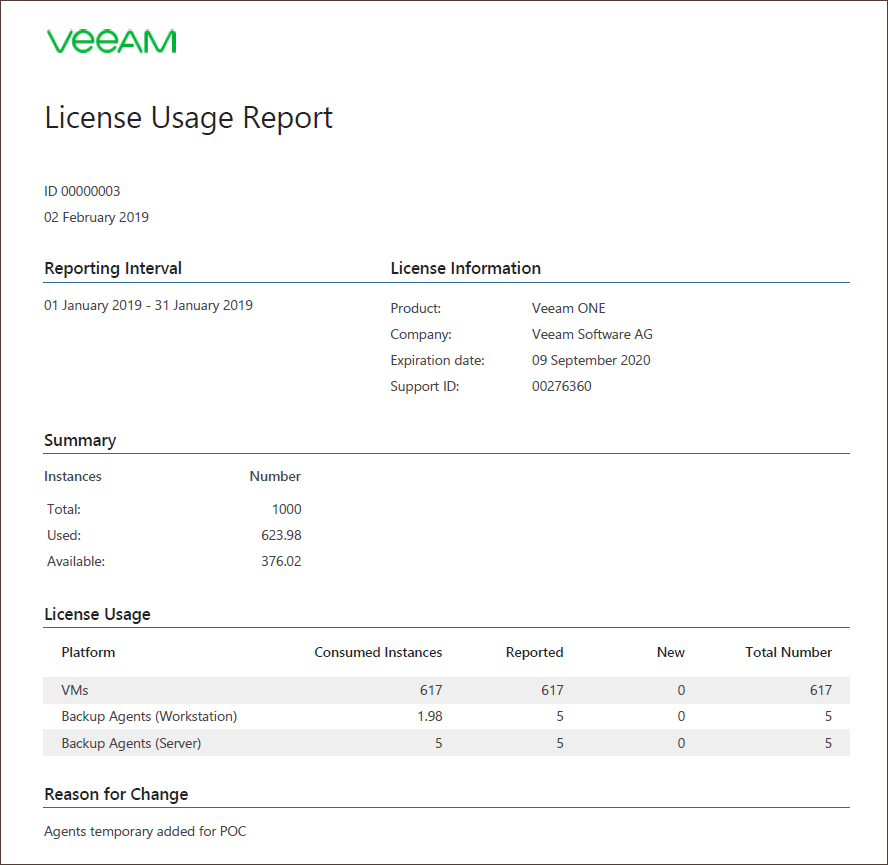Click the 'Total:' row label in Summary
Screen dimensions: 888x865
pos(64,509)
